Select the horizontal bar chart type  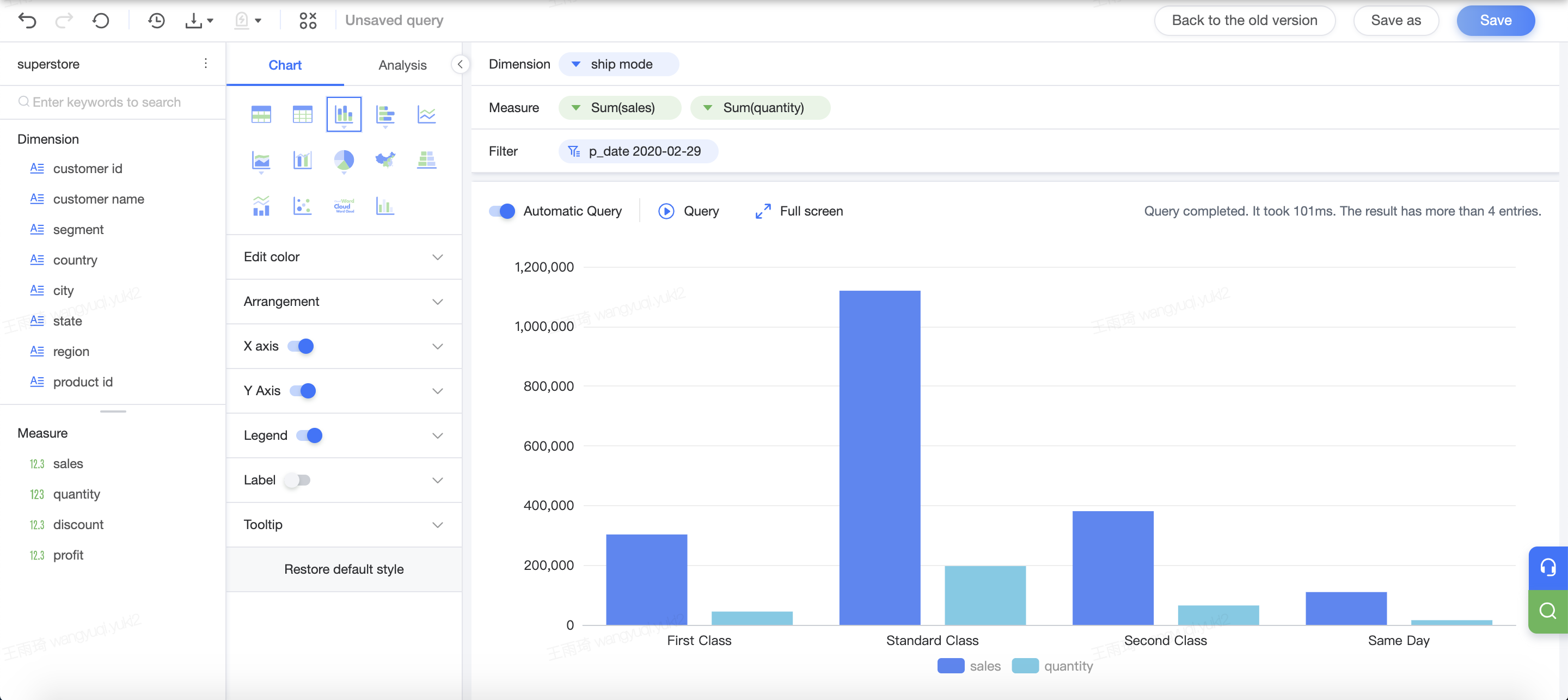coord(385,114)
